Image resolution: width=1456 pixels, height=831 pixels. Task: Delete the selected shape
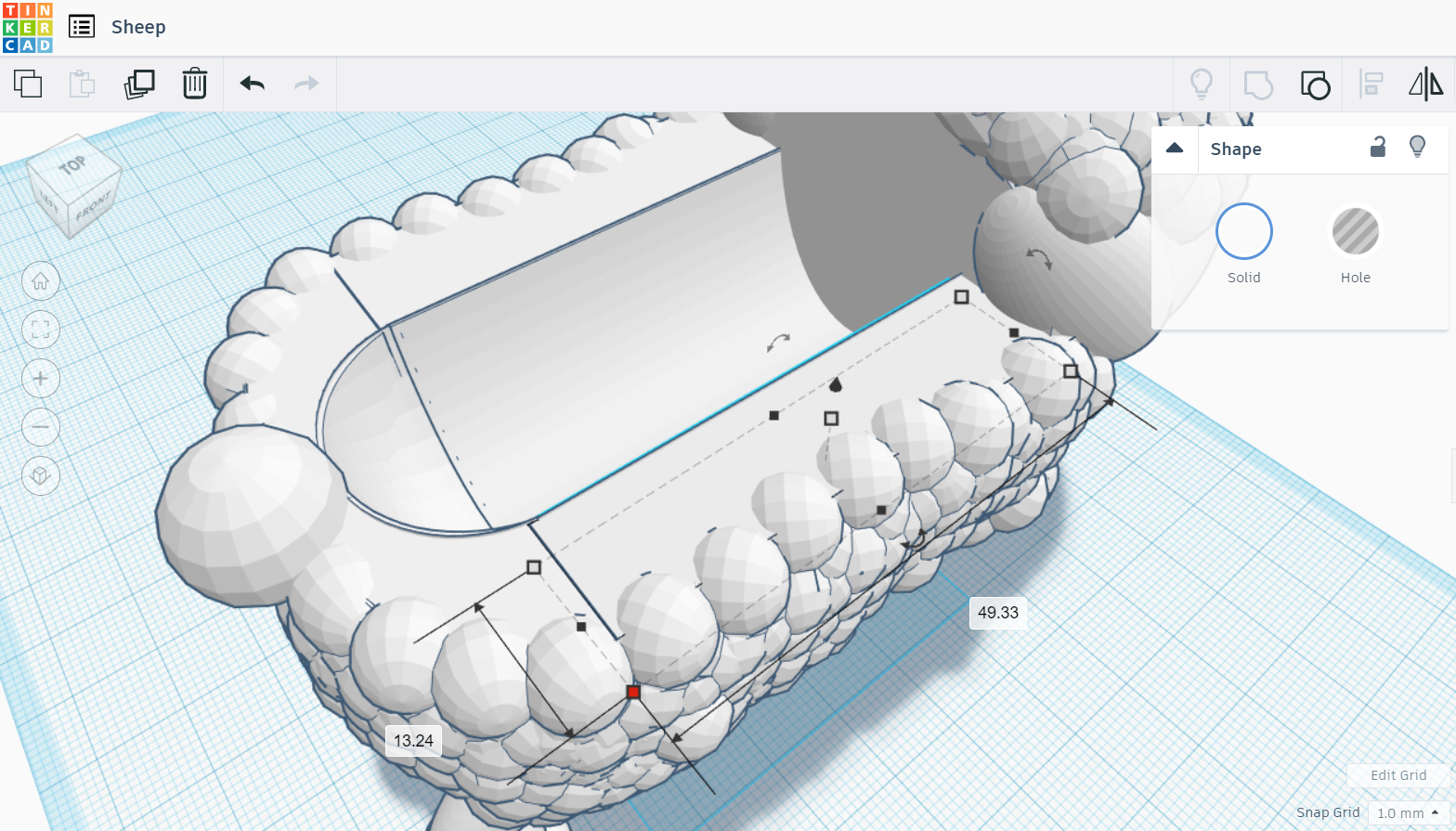click(x=195, y=84)
